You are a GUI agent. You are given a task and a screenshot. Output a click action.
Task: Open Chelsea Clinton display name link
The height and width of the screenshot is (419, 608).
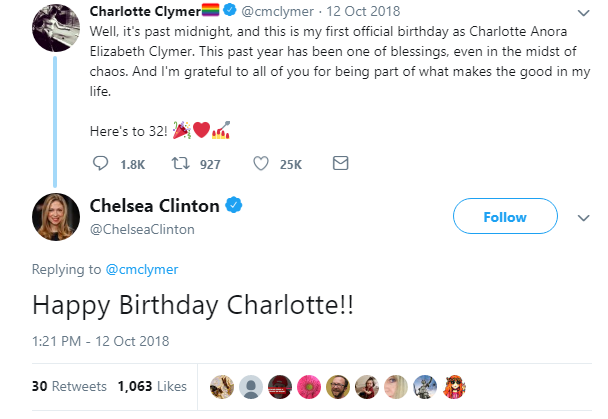(x=154, y=207)
